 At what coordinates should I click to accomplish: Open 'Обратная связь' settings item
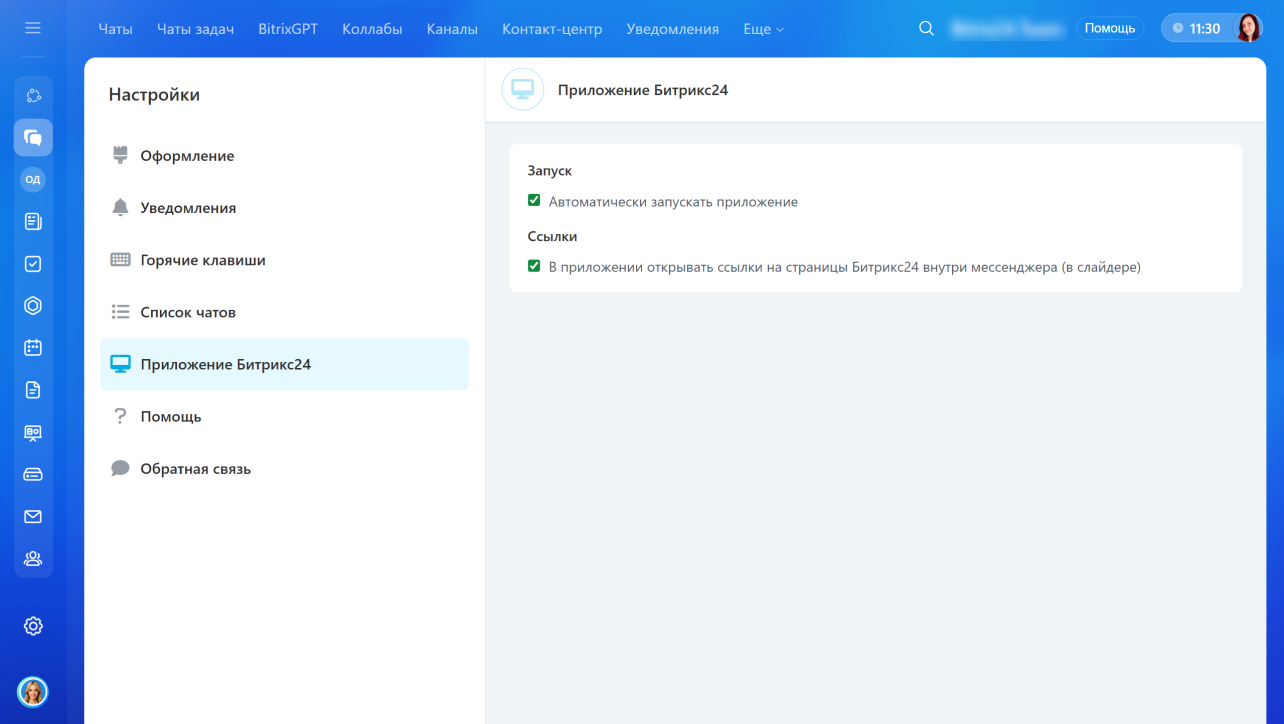pos(195,469)
